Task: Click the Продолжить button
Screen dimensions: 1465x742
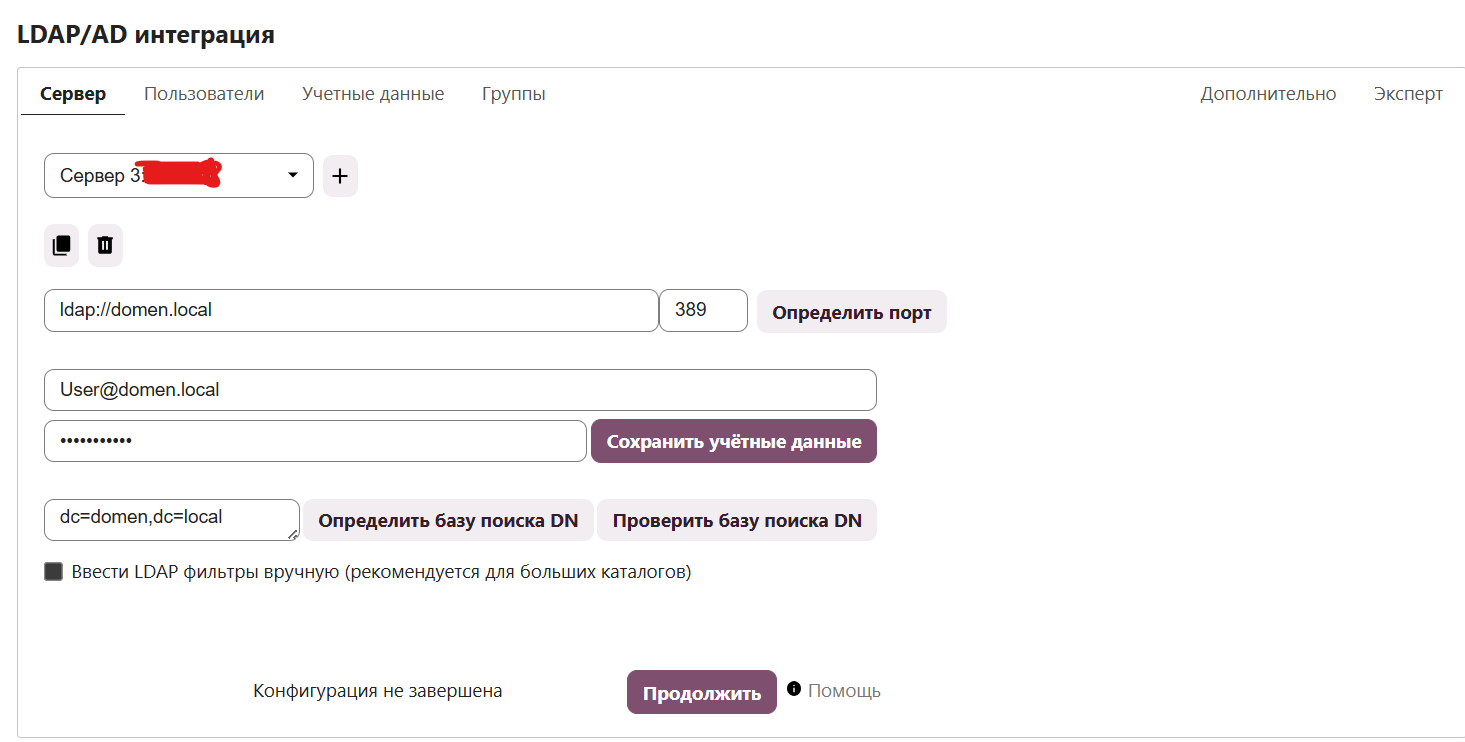Action: [702, 693]
